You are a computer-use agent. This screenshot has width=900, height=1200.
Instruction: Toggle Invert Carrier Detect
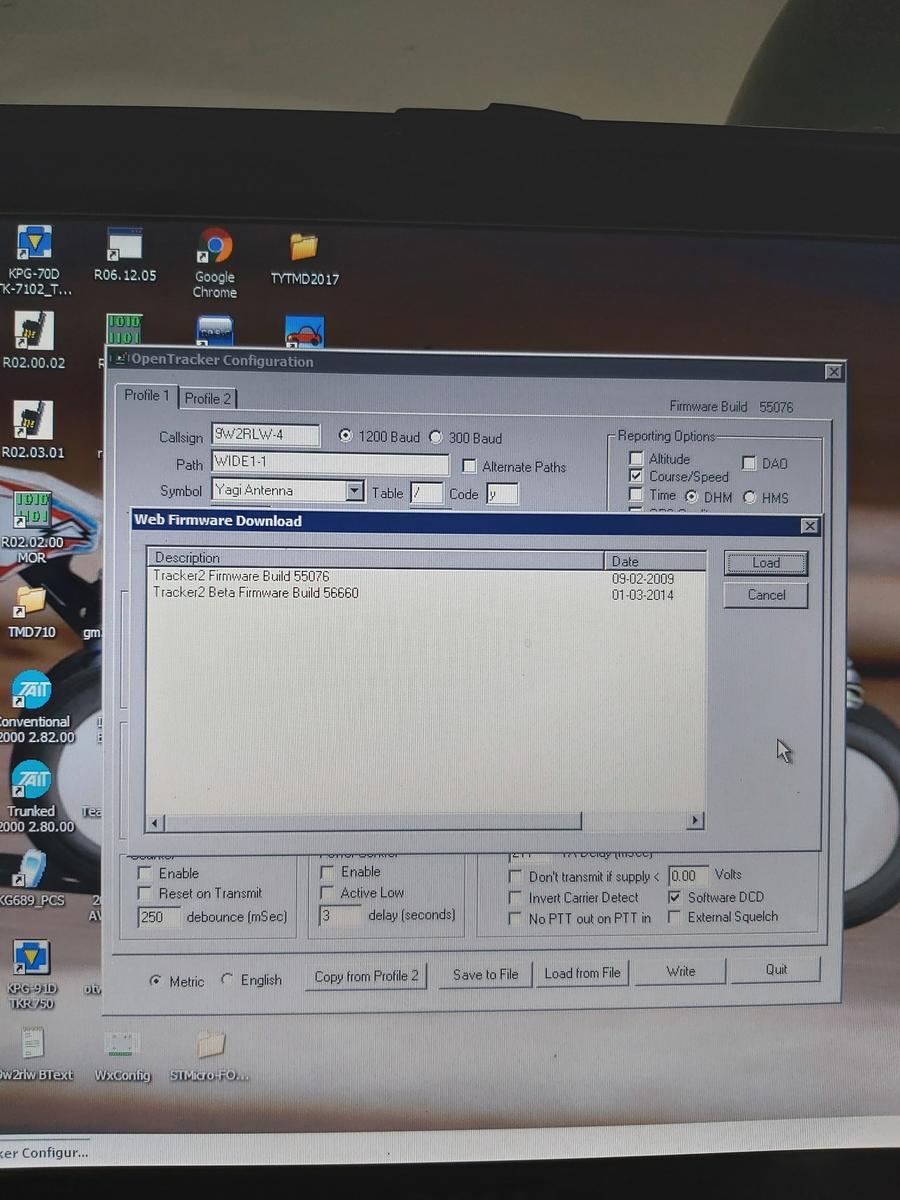515,898
